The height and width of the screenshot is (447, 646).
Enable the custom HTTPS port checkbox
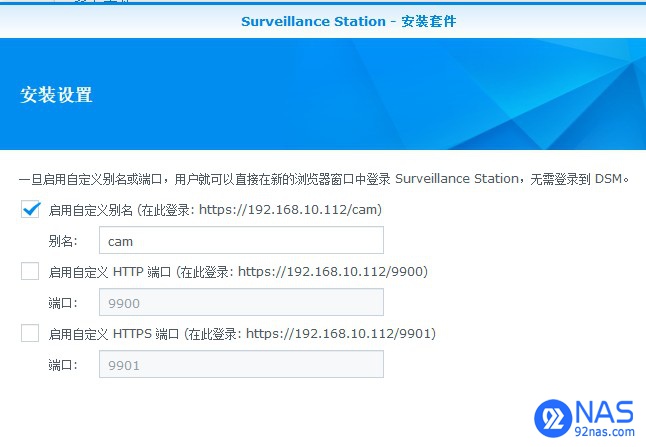(x=30, y=333)
